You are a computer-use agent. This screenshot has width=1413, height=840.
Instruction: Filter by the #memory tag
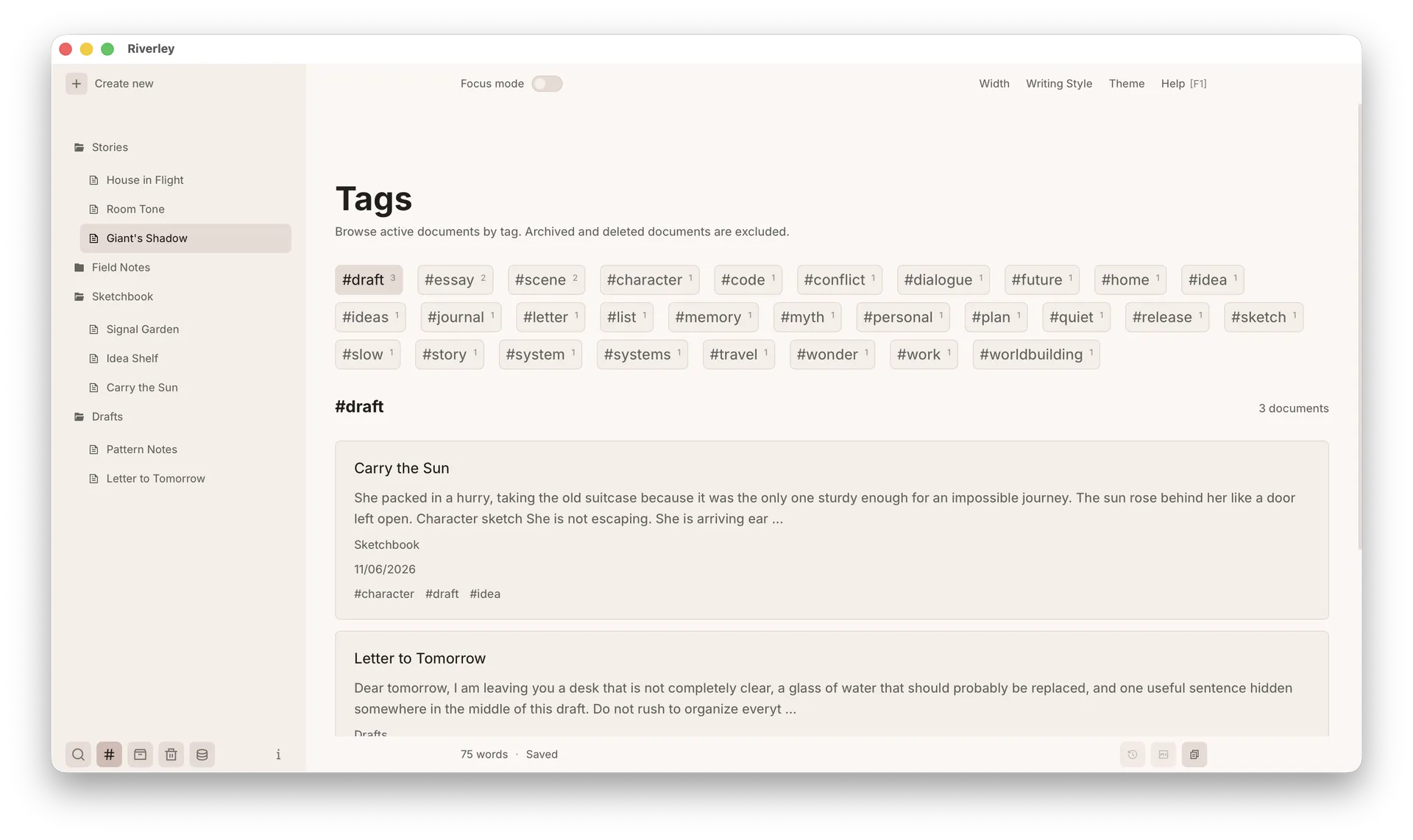pyautogui.click(x=713, y=318)
